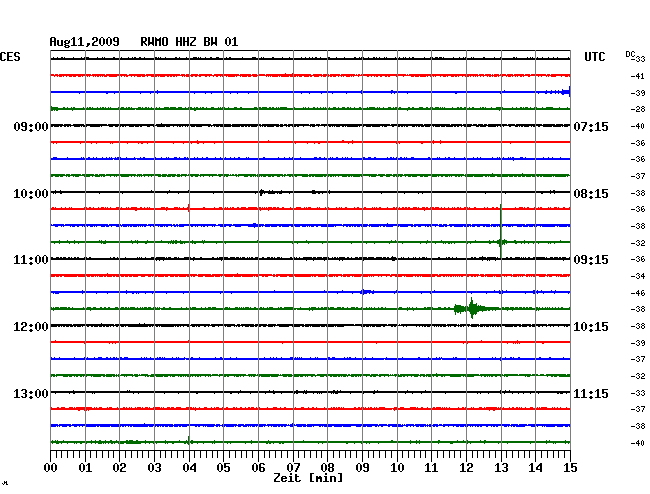Select the 13:00 local time label
Image resolution: width=650 pixels, height=494 pixels.
[x=31, y=393]
